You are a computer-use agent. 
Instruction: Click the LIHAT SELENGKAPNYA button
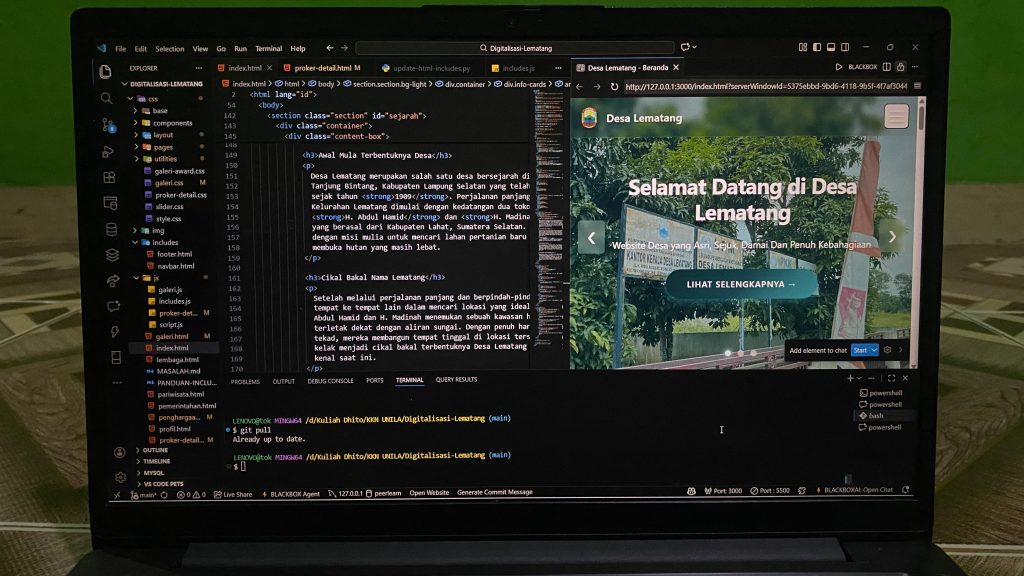(x=741, y=284)
